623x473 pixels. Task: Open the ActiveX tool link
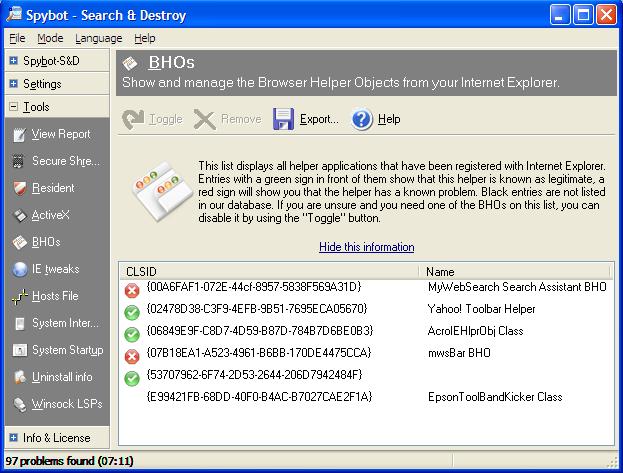50,215
